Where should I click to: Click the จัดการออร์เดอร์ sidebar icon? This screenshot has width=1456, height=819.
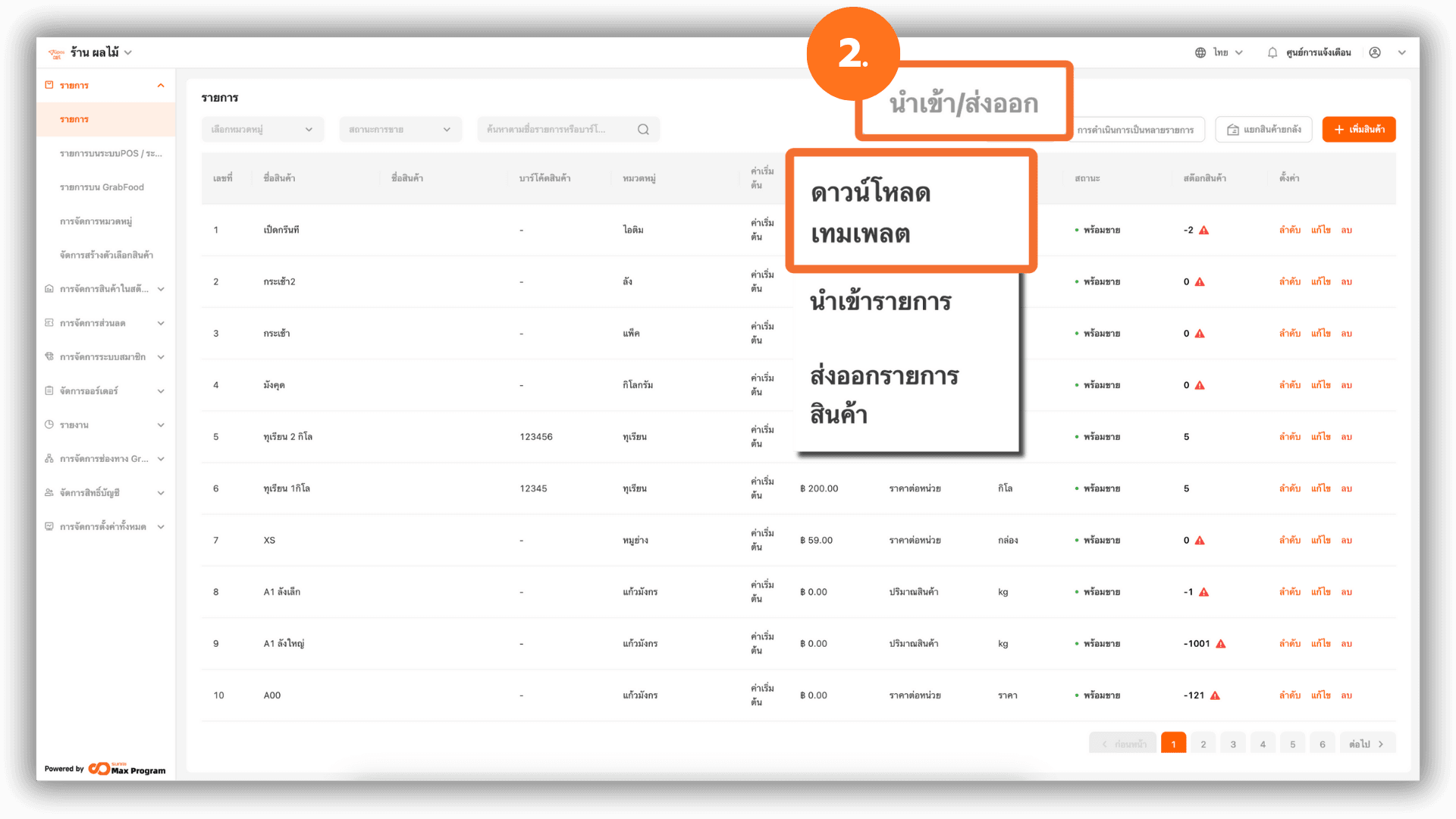coord(49,391)
